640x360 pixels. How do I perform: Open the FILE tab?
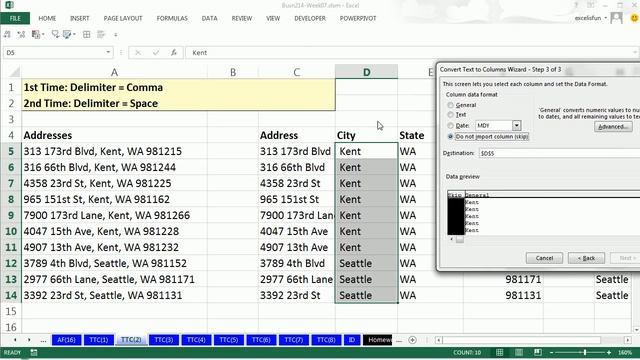pyautogui.click(x=15, y=18)
